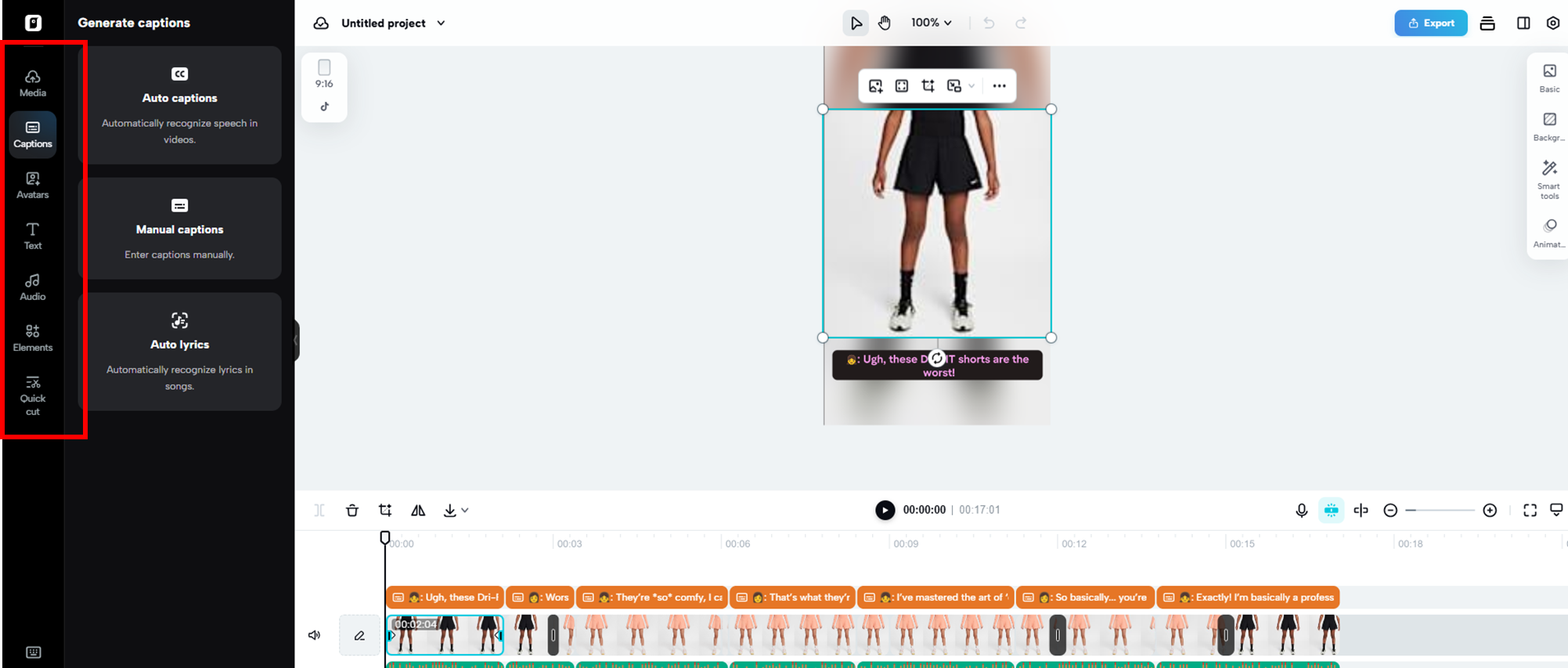Screen dimensions: 1568x668
Task: Select the "Ugh, these Dri-f" caption clip
Action: coord(445,598)
